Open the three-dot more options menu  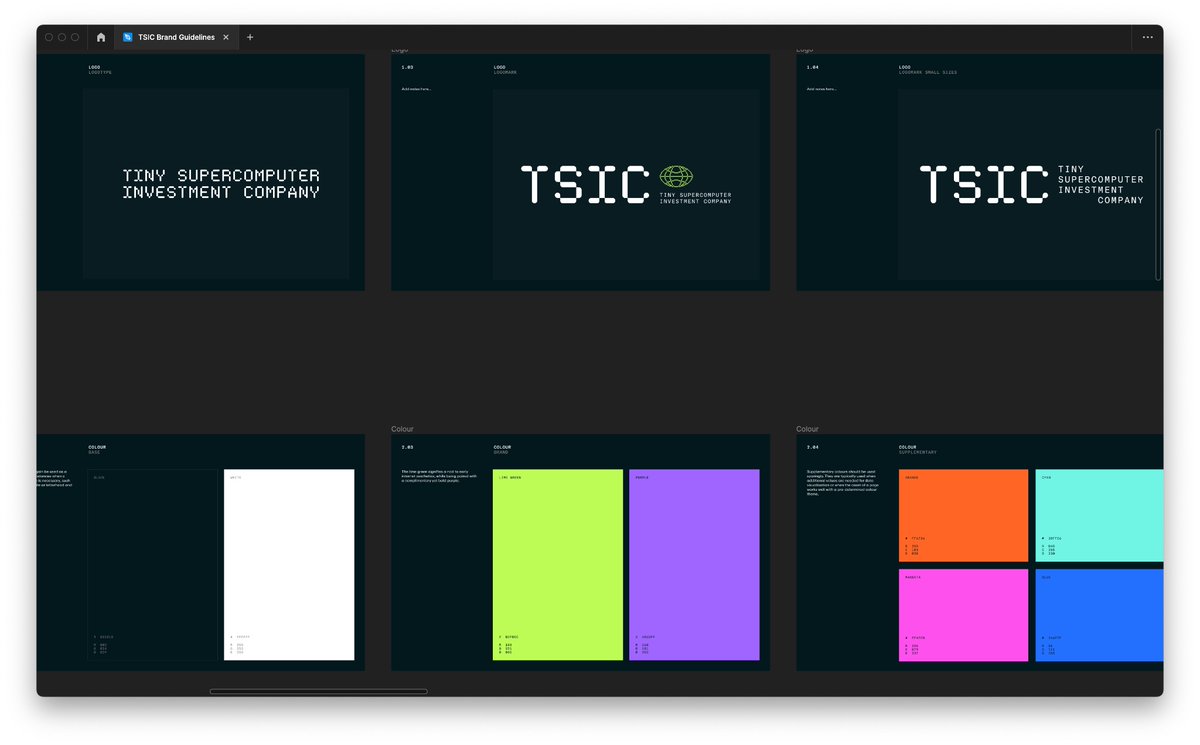1148,37
